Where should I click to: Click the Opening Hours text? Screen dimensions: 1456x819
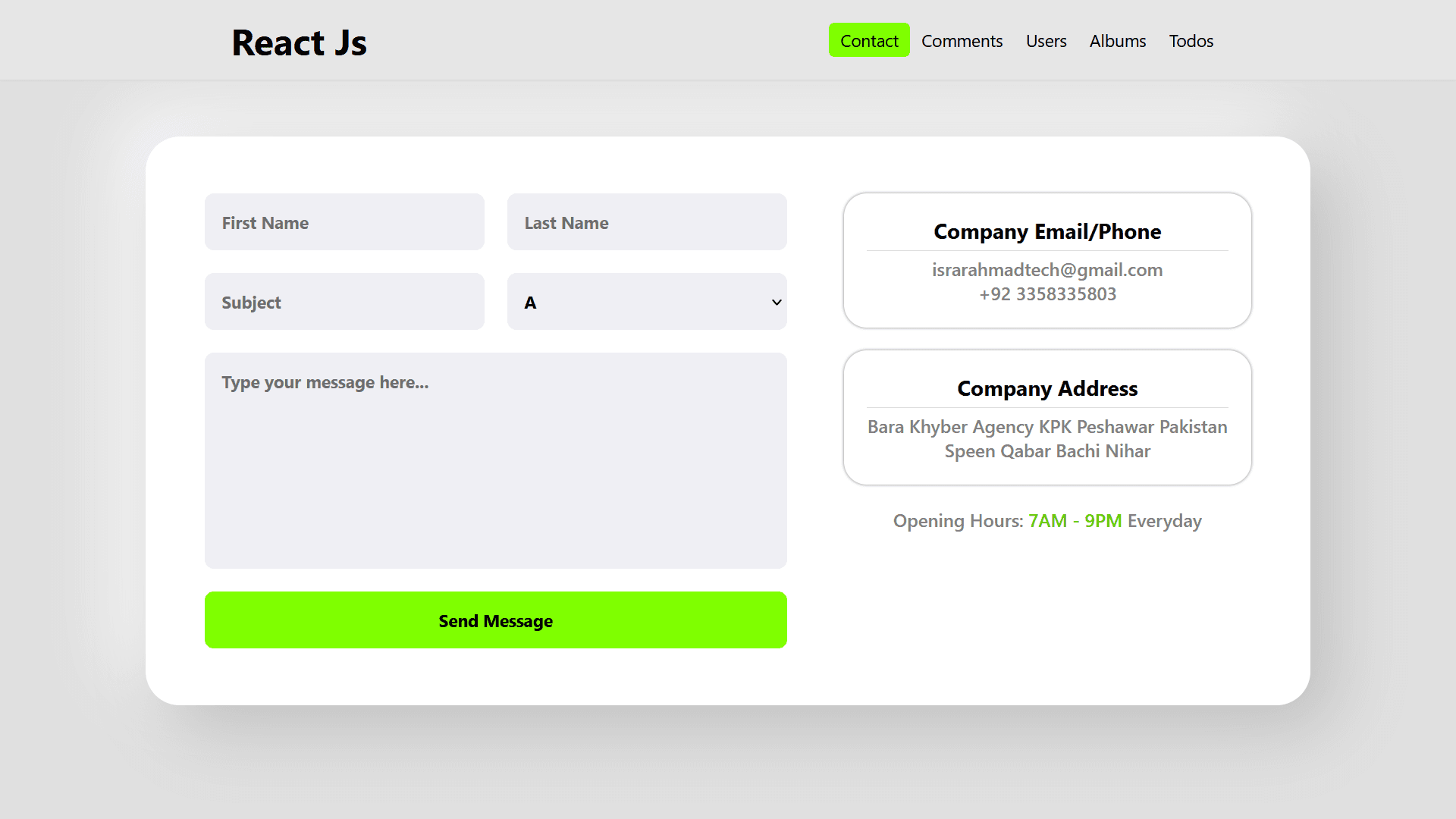[x=959, y=521]
